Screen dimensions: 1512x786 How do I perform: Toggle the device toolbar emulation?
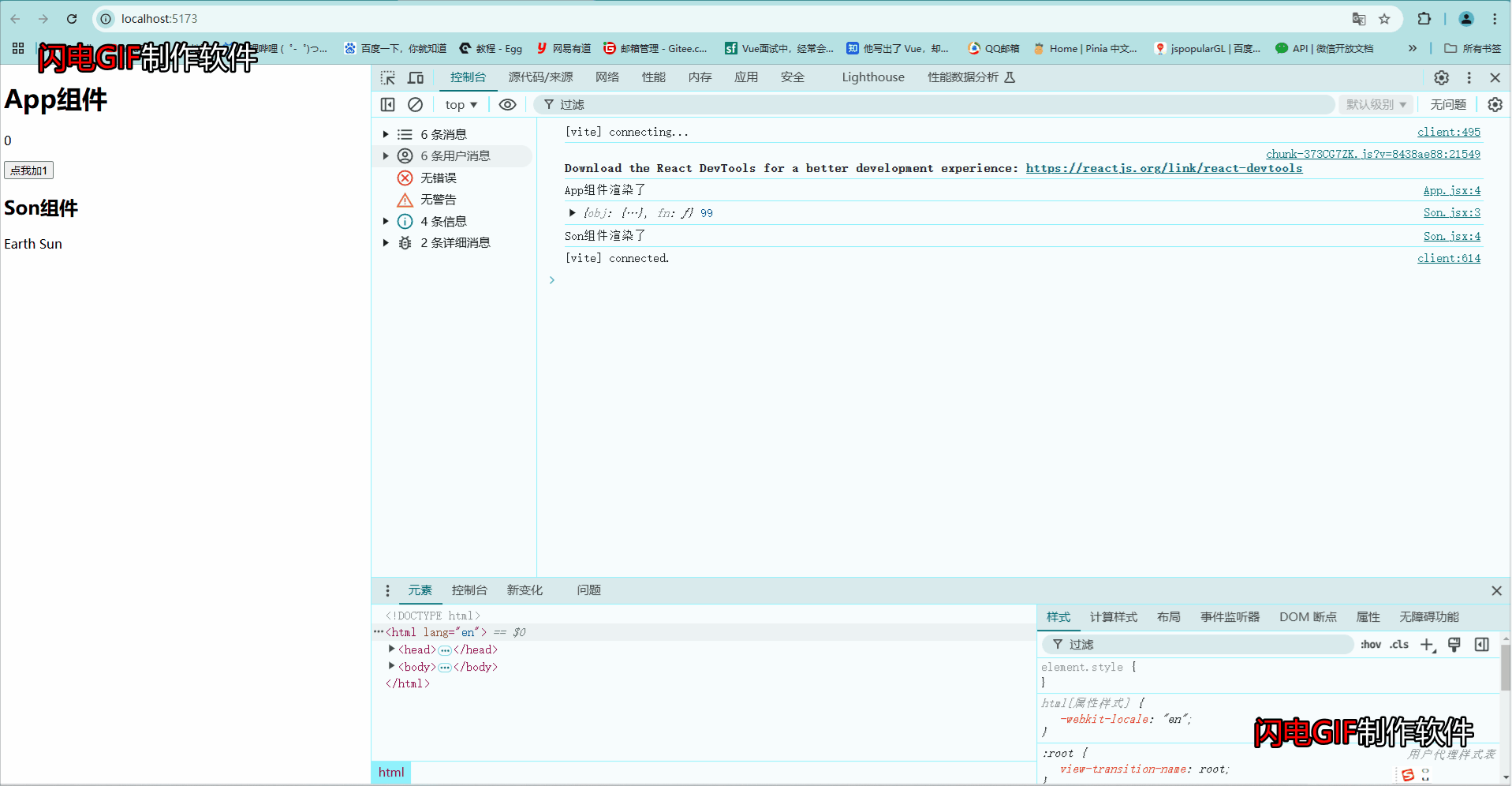(x=416, y=77)
